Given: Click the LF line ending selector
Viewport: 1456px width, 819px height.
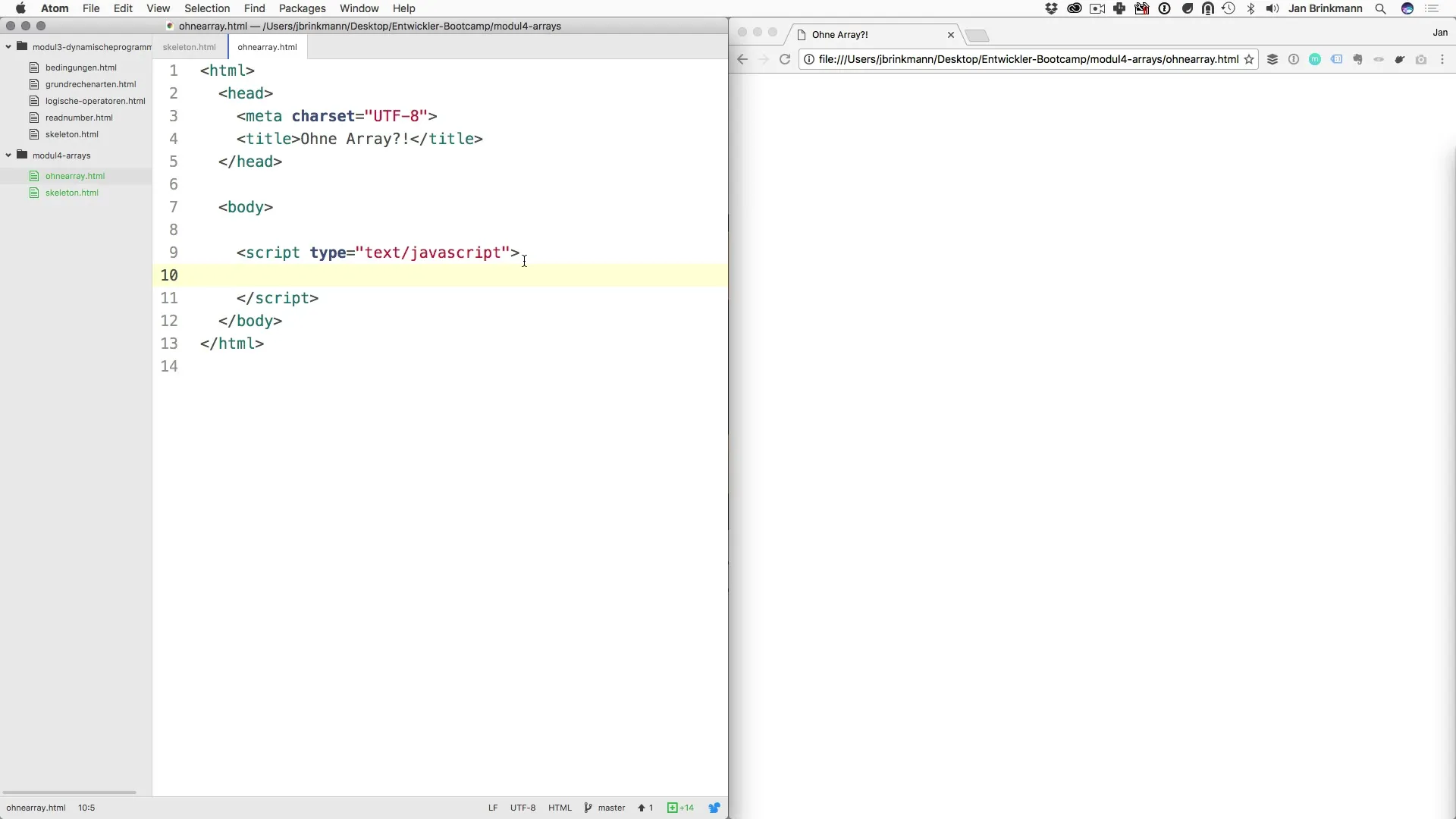Looking at the screenshot, I should (493, 808).
